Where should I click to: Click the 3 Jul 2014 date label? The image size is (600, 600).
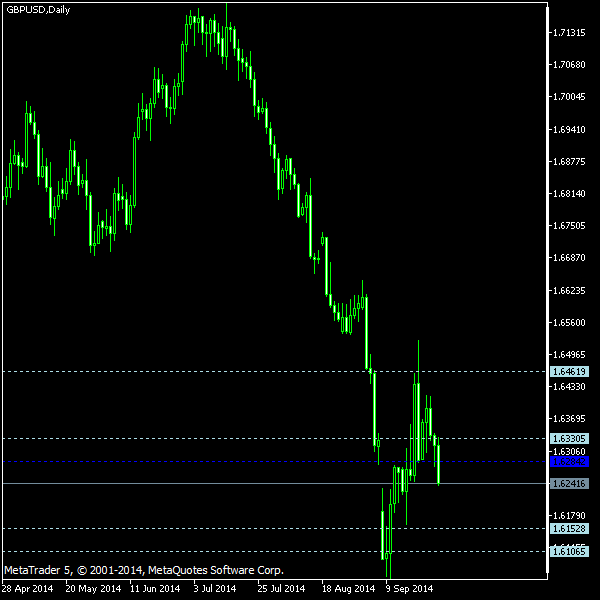click(215, 589)
